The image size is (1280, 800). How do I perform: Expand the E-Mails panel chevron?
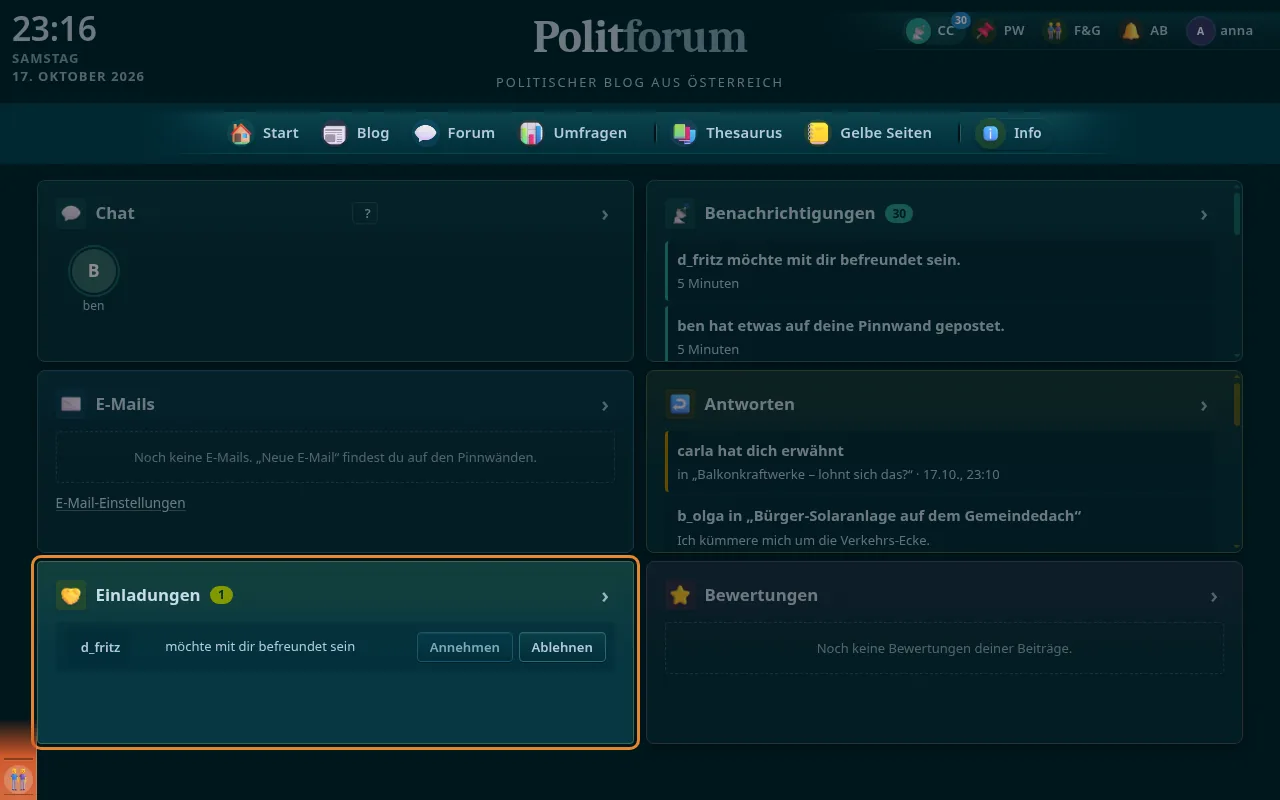tap(605, 405)
